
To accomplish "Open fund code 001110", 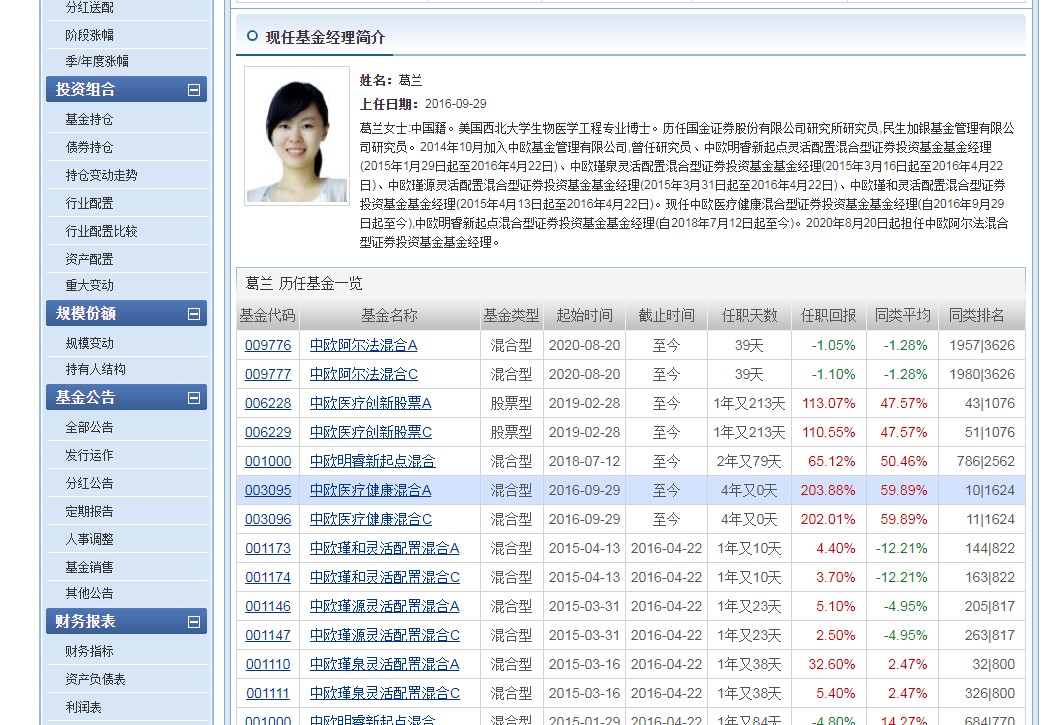I will click(x=268, y=665).
